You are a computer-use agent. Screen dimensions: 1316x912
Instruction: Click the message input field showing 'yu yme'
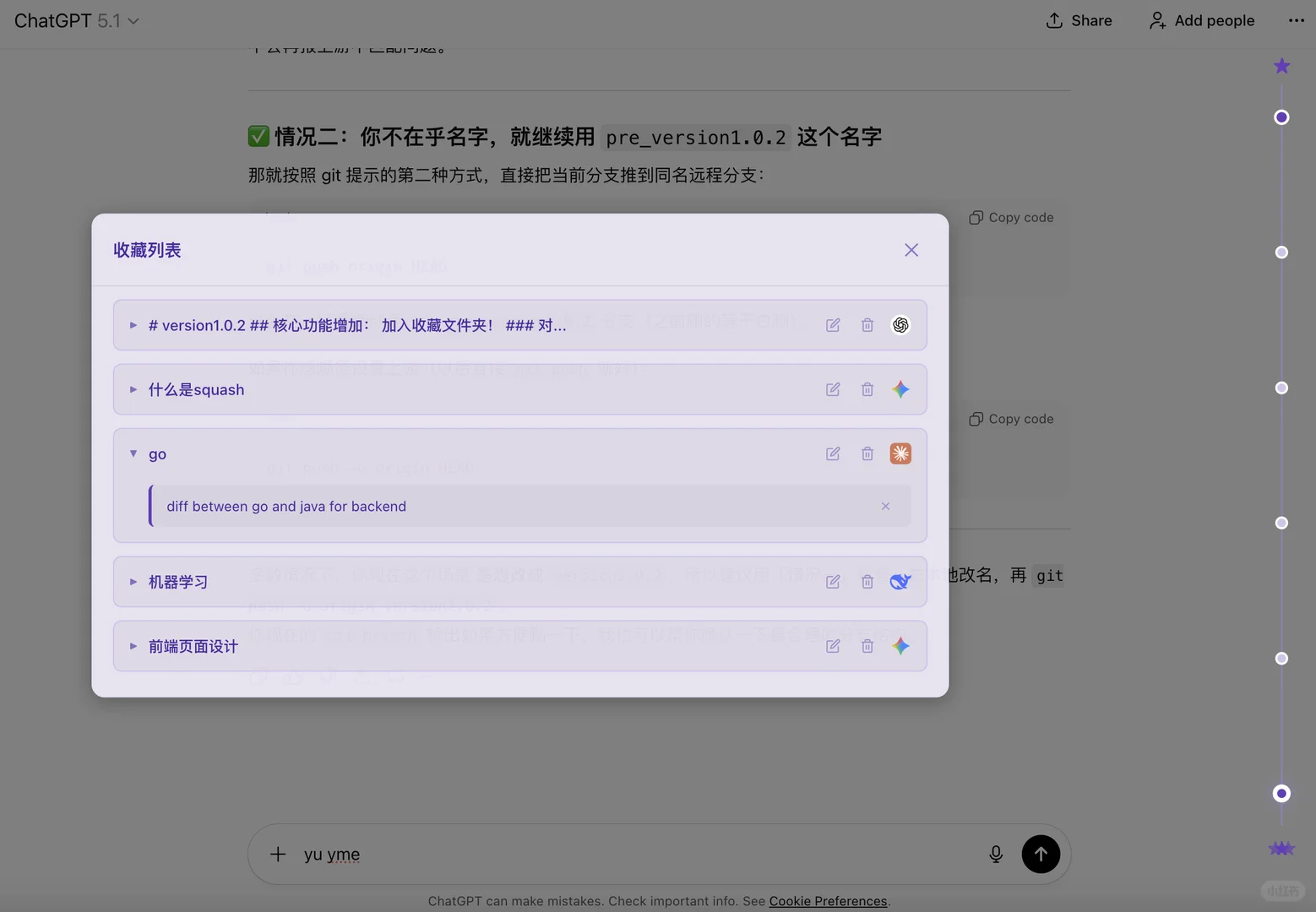[591, 854]
